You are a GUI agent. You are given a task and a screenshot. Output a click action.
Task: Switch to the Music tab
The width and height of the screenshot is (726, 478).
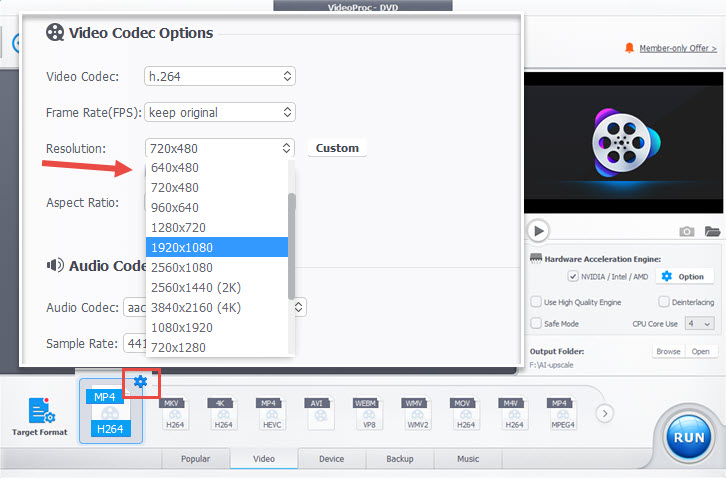468,459
